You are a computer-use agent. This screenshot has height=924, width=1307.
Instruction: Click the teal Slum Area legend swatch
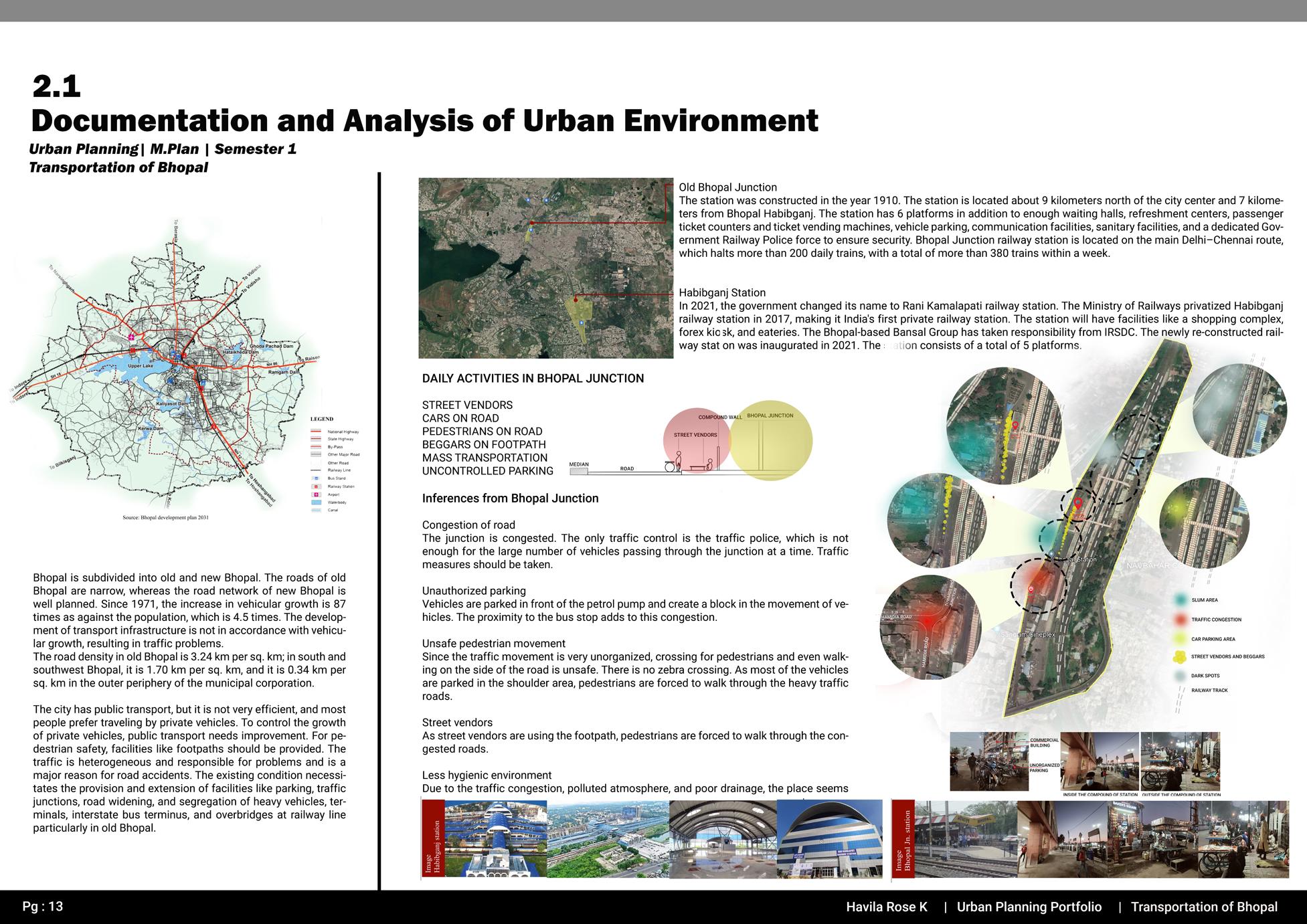(x=1181, y=600)
